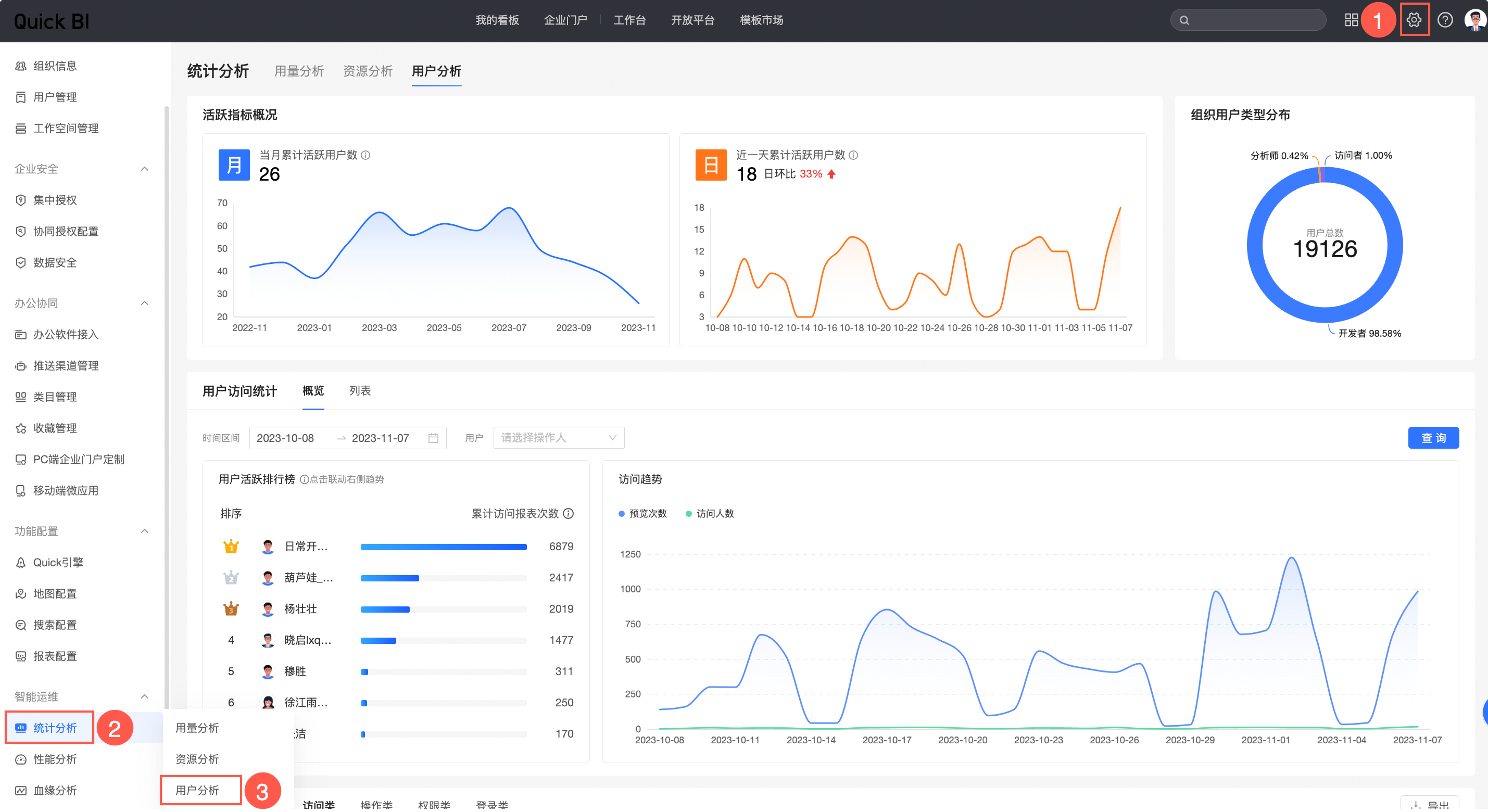Open the apps grid icon
The image size is (1488, 812).
[x=1351, y=20]
